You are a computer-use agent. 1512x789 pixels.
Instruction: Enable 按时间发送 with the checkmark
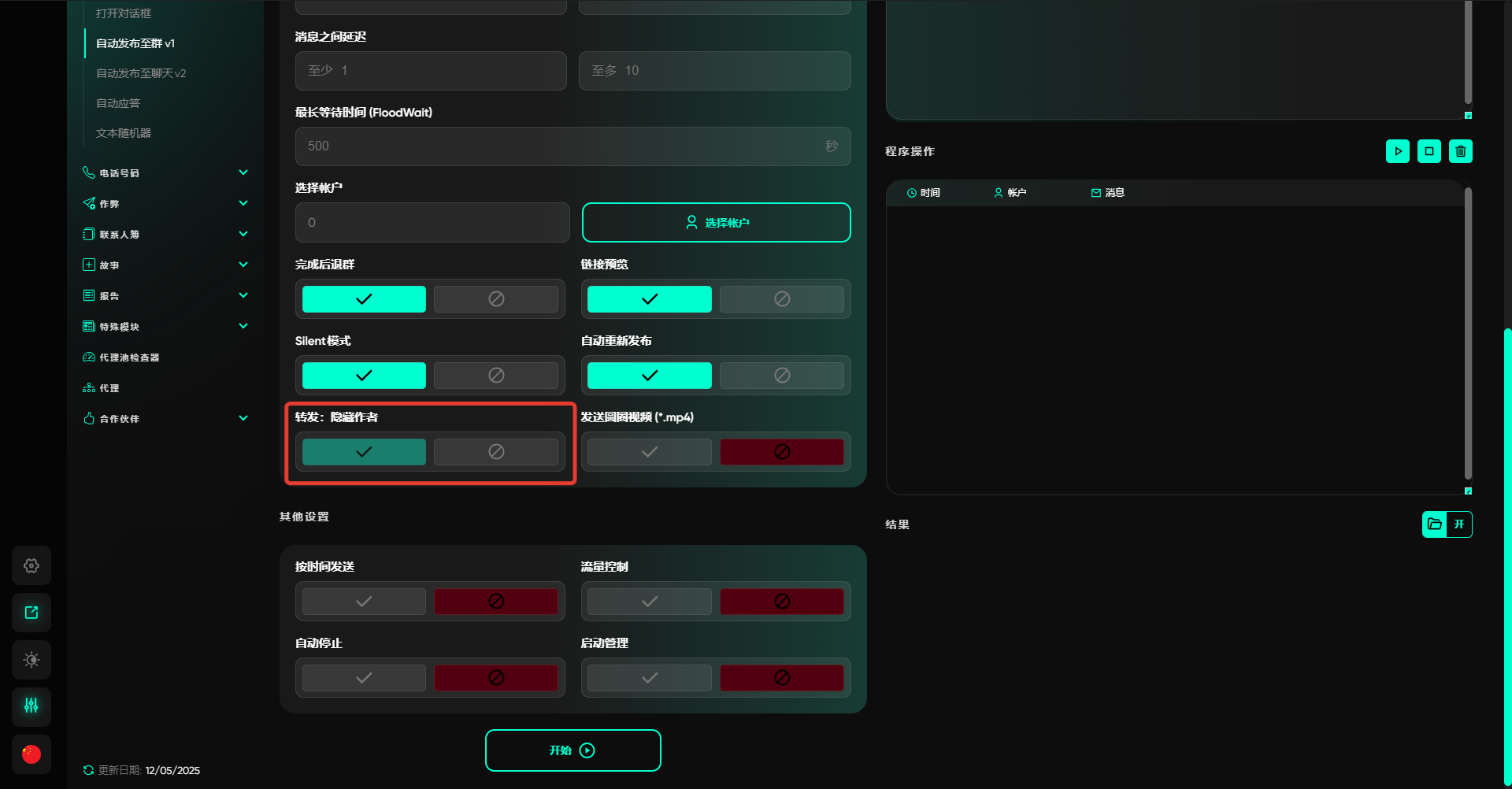[x=364, y=602]
